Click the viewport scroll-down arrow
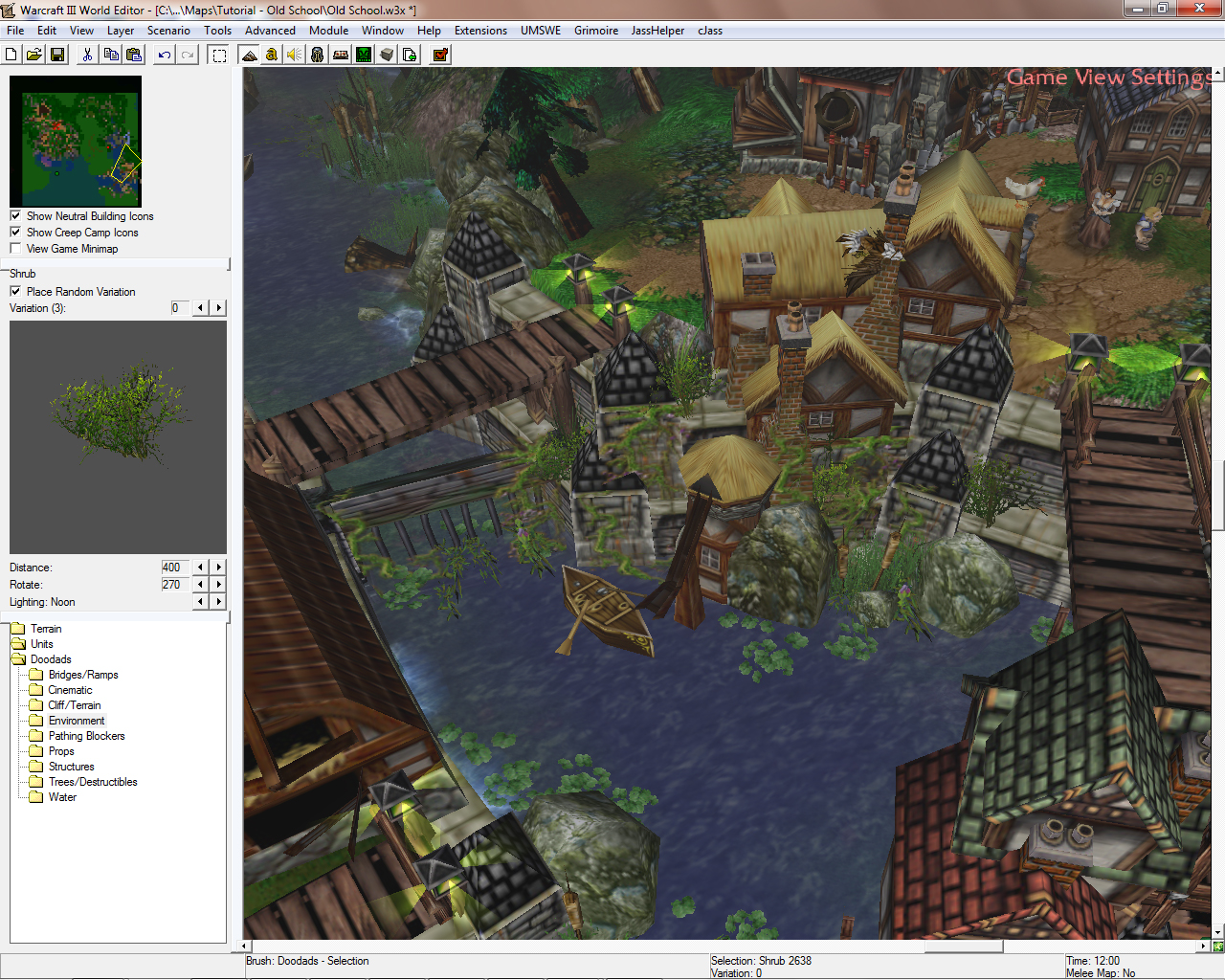The height and width of the screenshot is (980, 1225). [x=1217, y=932]
